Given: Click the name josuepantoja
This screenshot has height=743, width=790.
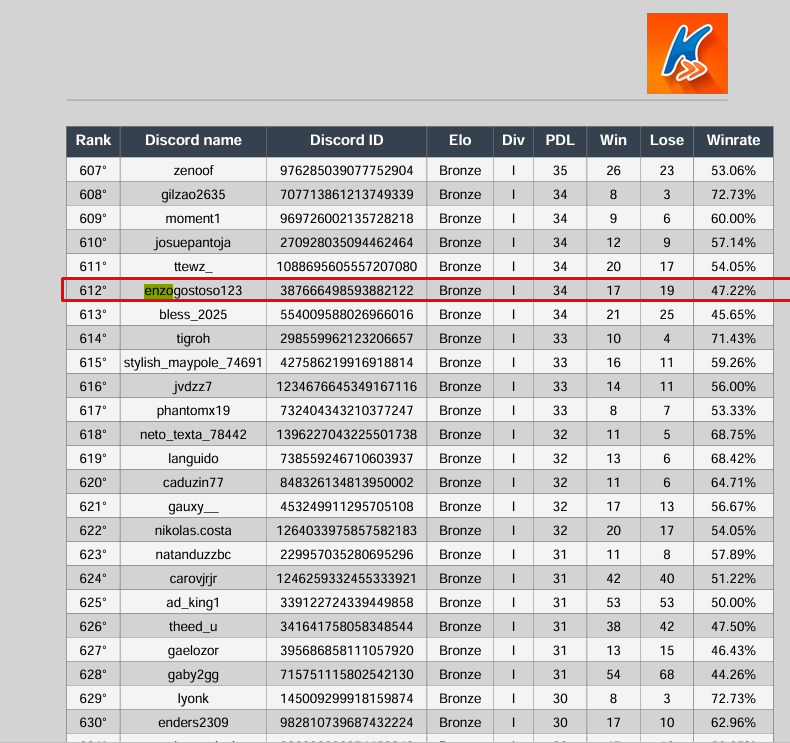Looking at the screenshot, I should (193, 243).
